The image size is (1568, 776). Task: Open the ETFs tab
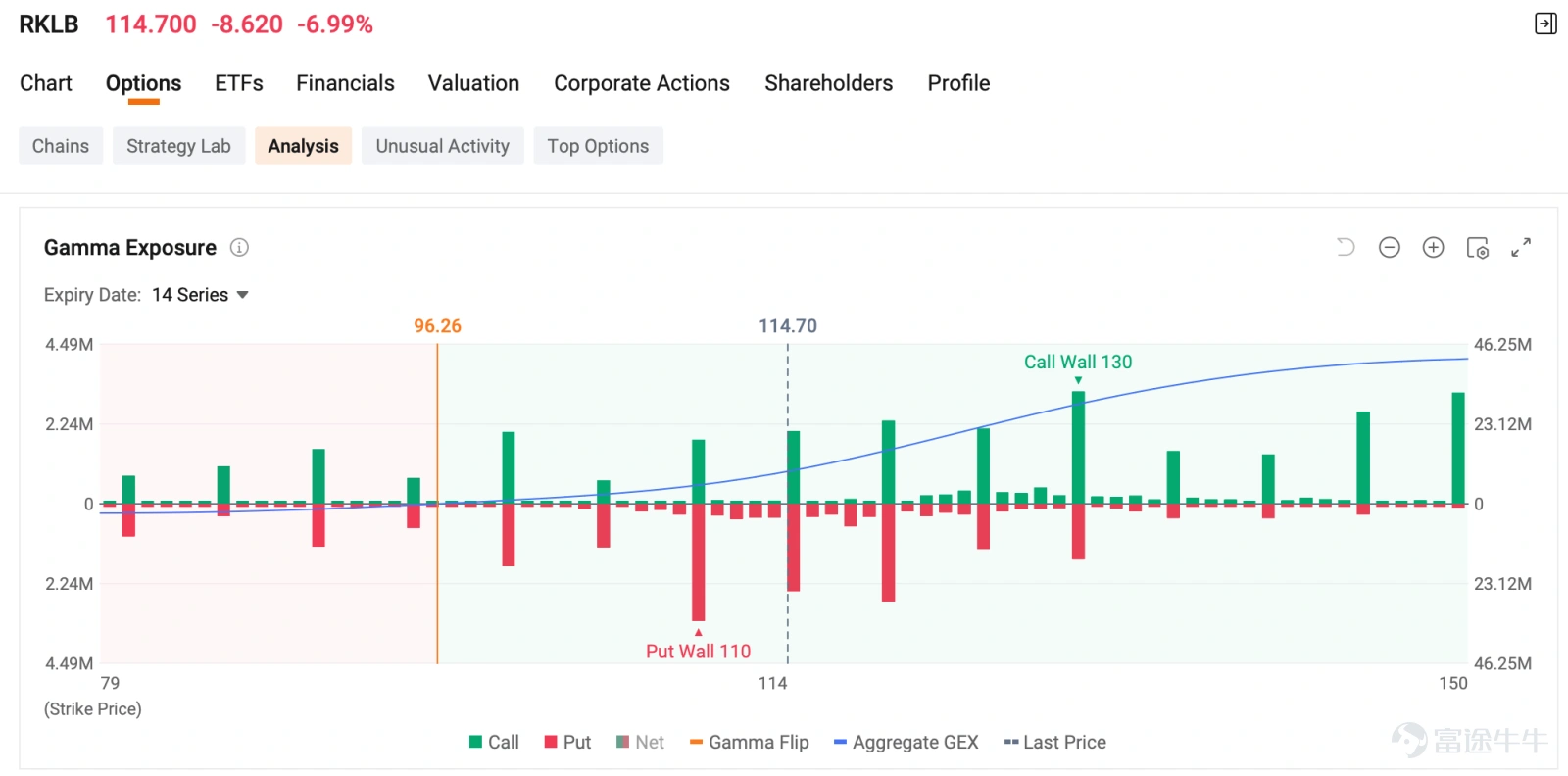point(239,83)
